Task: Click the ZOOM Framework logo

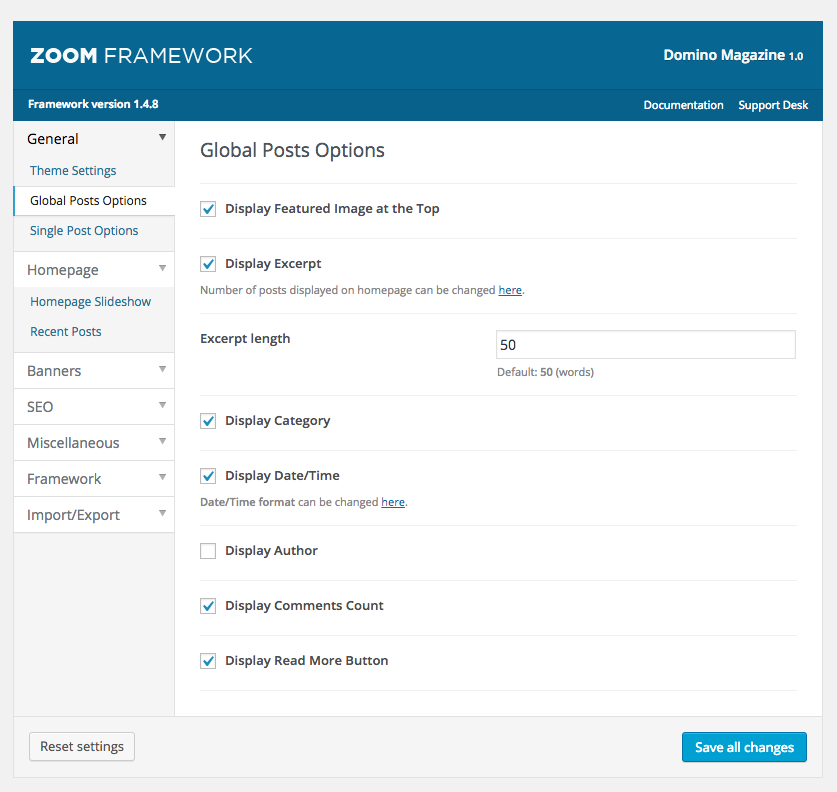Action: click(x=141, y=55)
